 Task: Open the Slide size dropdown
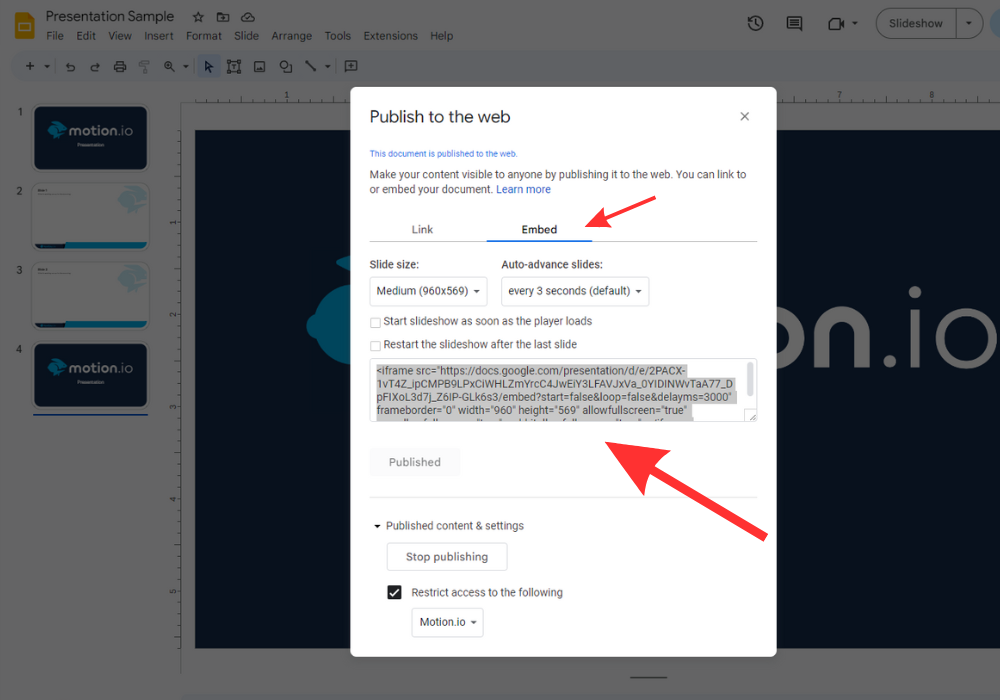(x=427, y=291)
